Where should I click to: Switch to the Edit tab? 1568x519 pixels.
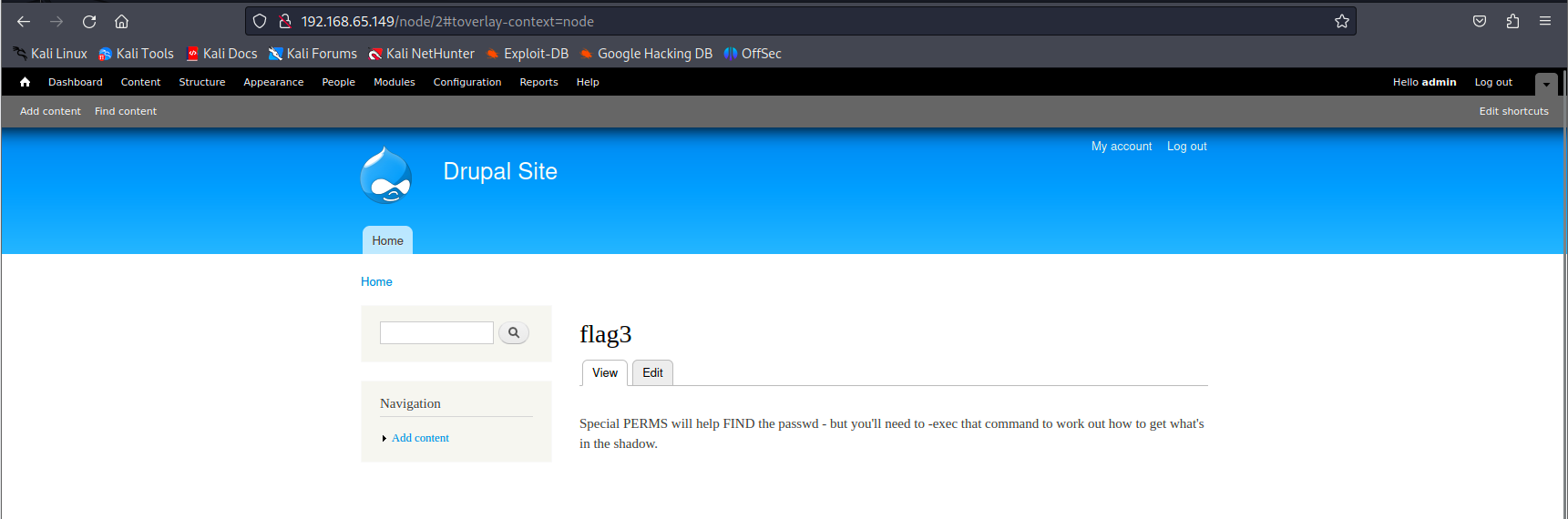pos(652,373)
